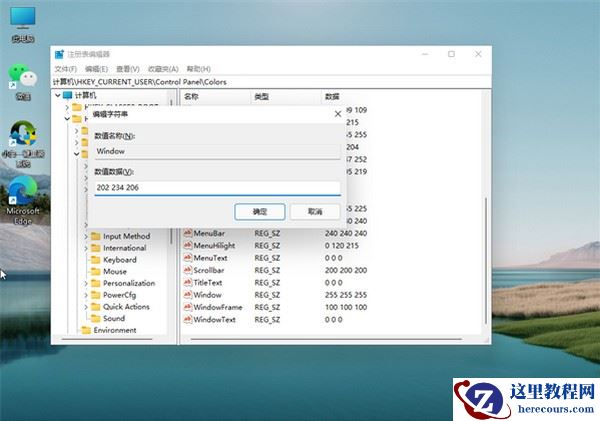Image resolution: width=600 pixels, height=421 pixels.
Task: Select the MenuHilight value name
Action: [x=214, y=246]
